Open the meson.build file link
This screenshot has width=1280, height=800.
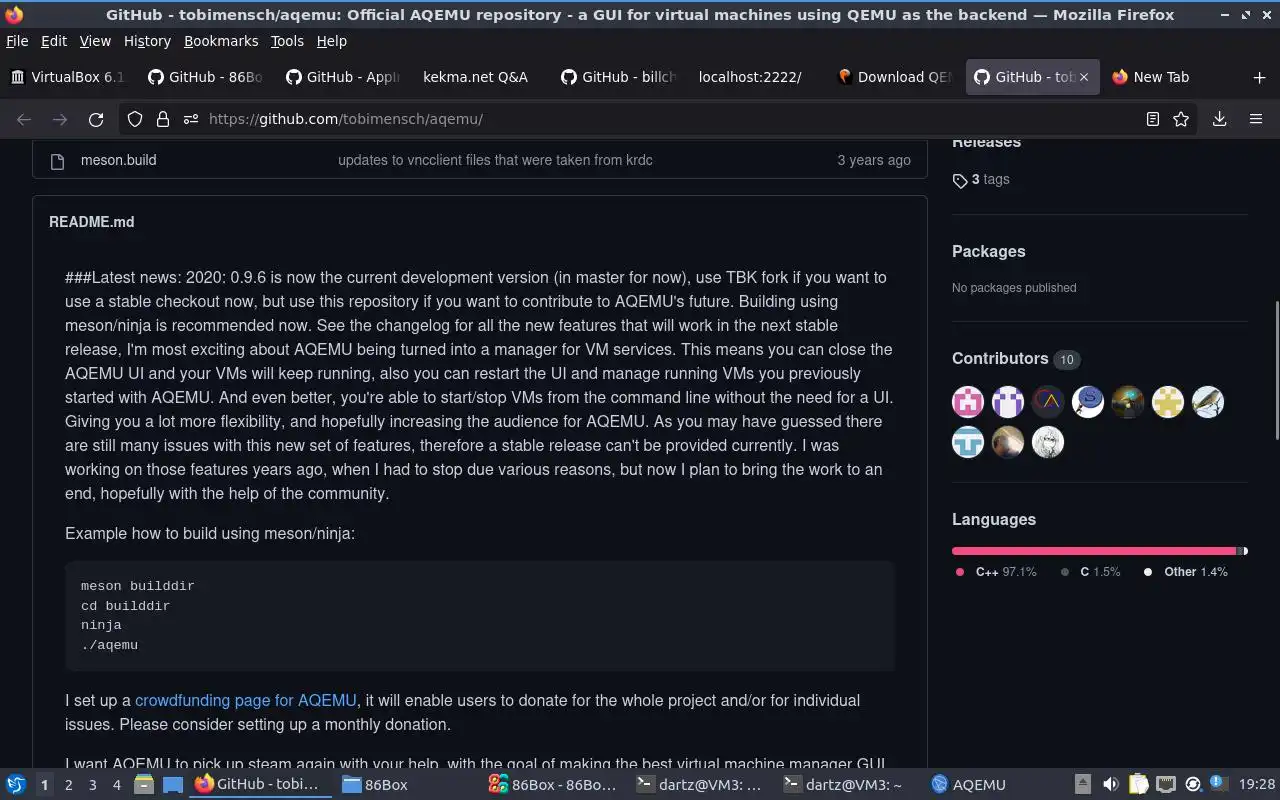click(x=118, y=160)
